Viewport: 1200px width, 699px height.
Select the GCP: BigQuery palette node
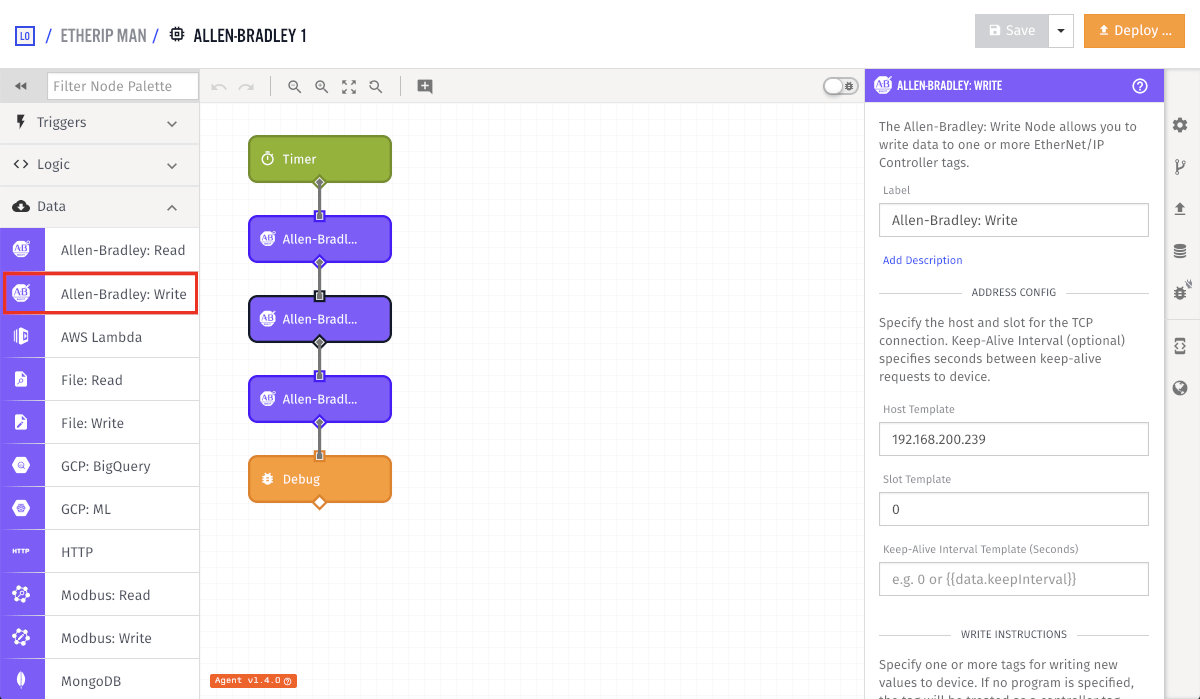[100, 466]
